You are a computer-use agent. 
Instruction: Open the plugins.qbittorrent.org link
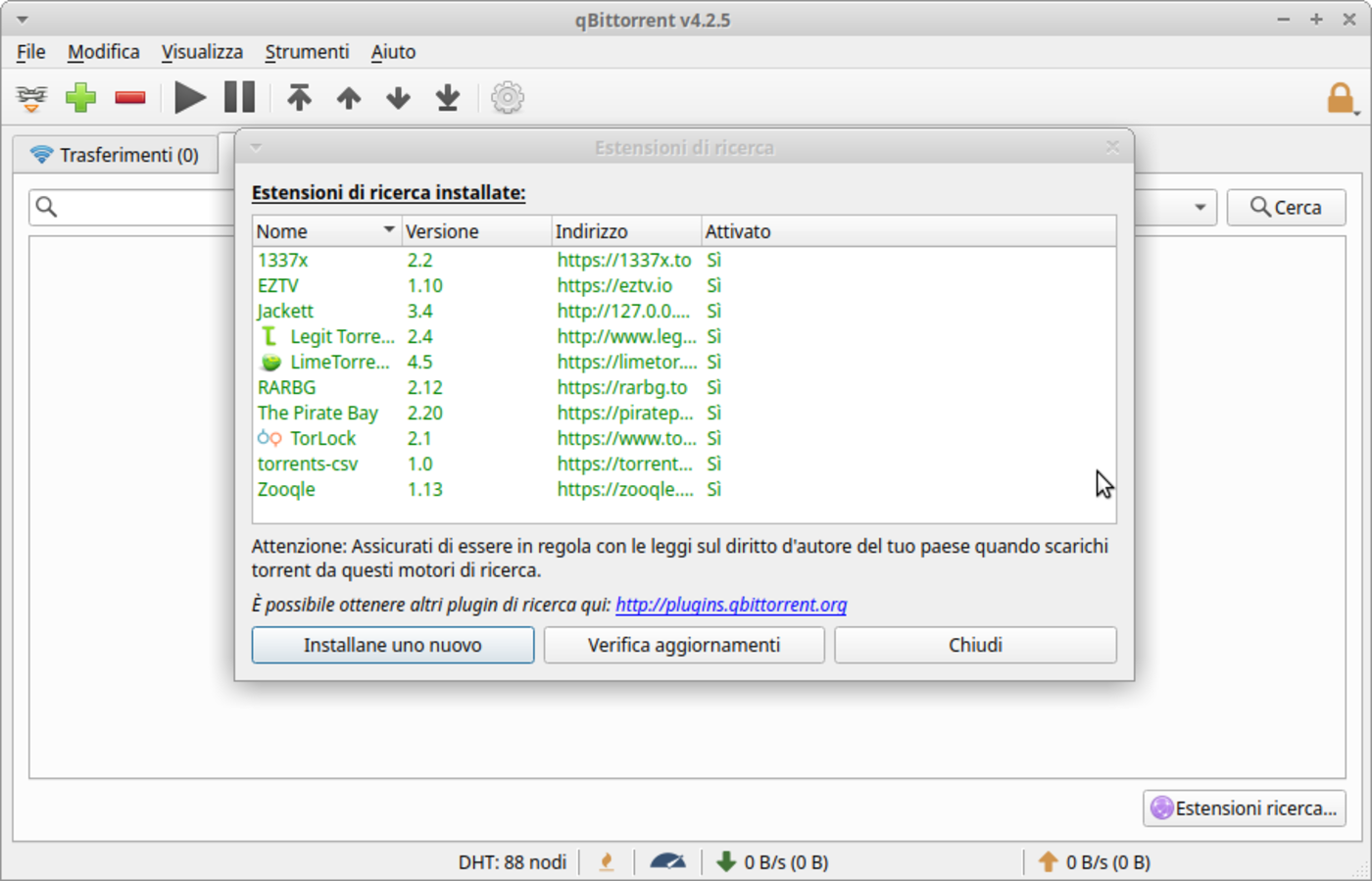(730, 605)
